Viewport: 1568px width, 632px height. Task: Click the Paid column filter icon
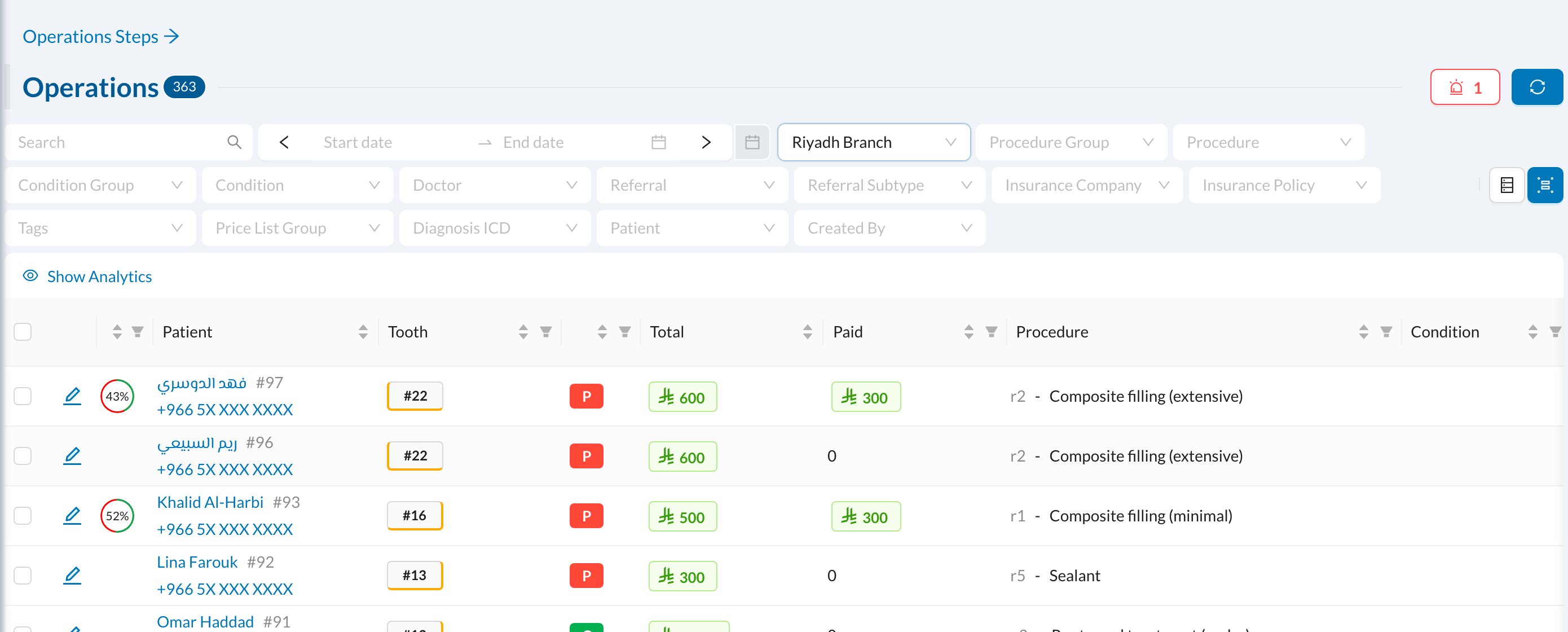click(x=991, y=332)
